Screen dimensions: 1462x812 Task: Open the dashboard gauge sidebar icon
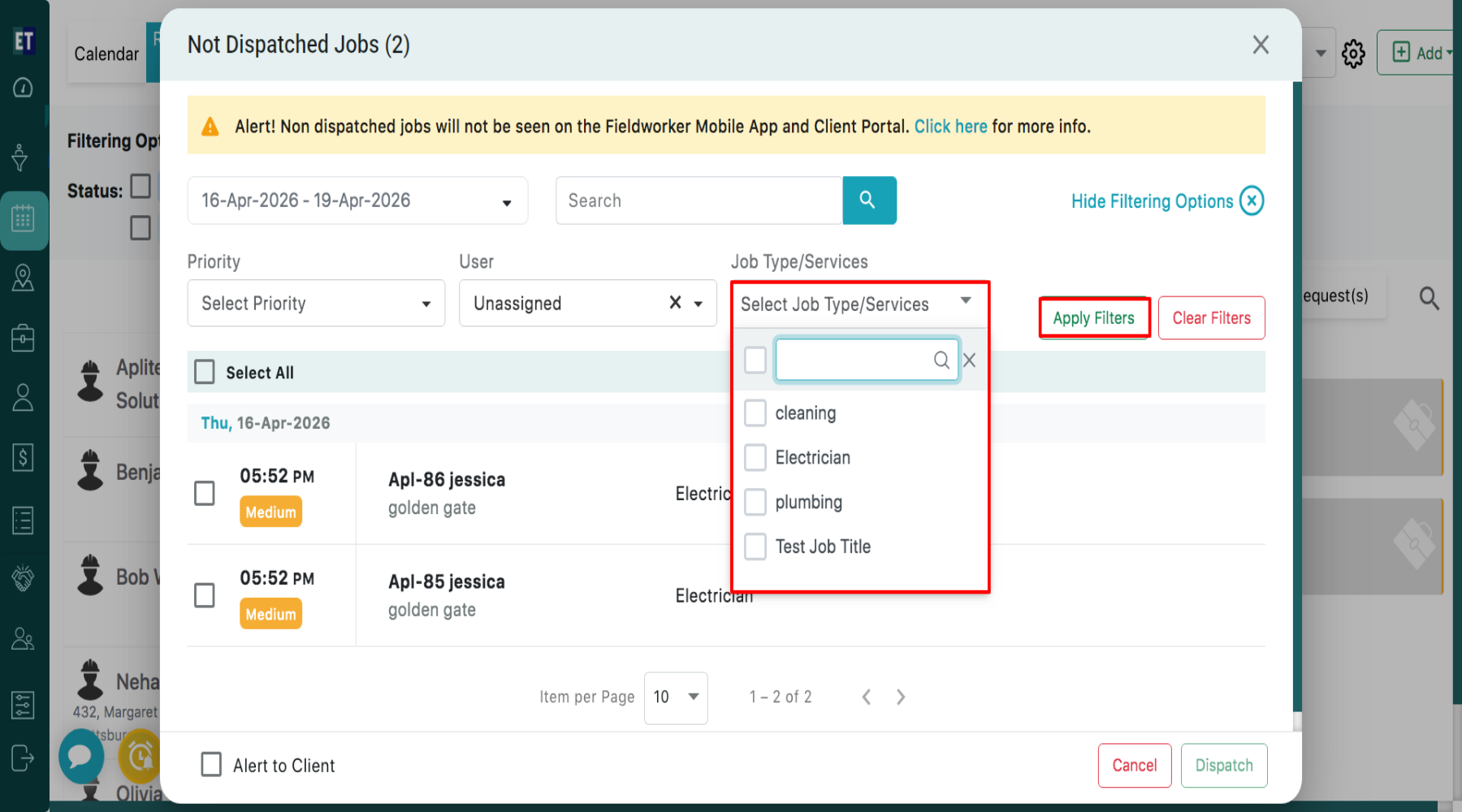click(x=23, y=88)
